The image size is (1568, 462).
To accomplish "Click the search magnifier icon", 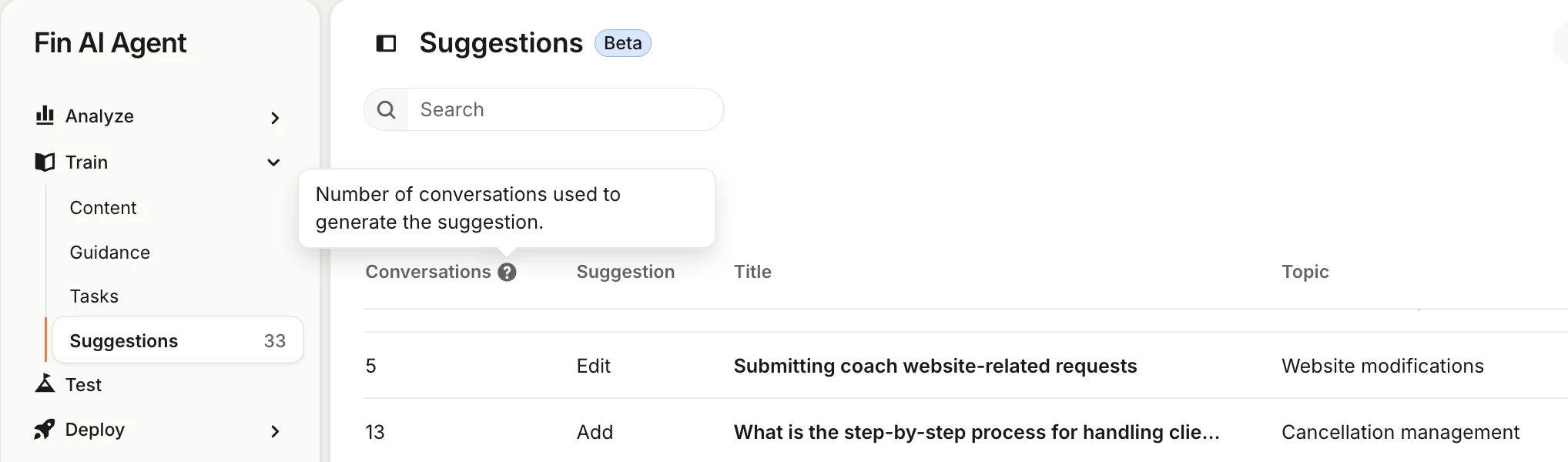I will tap(387, 109).
